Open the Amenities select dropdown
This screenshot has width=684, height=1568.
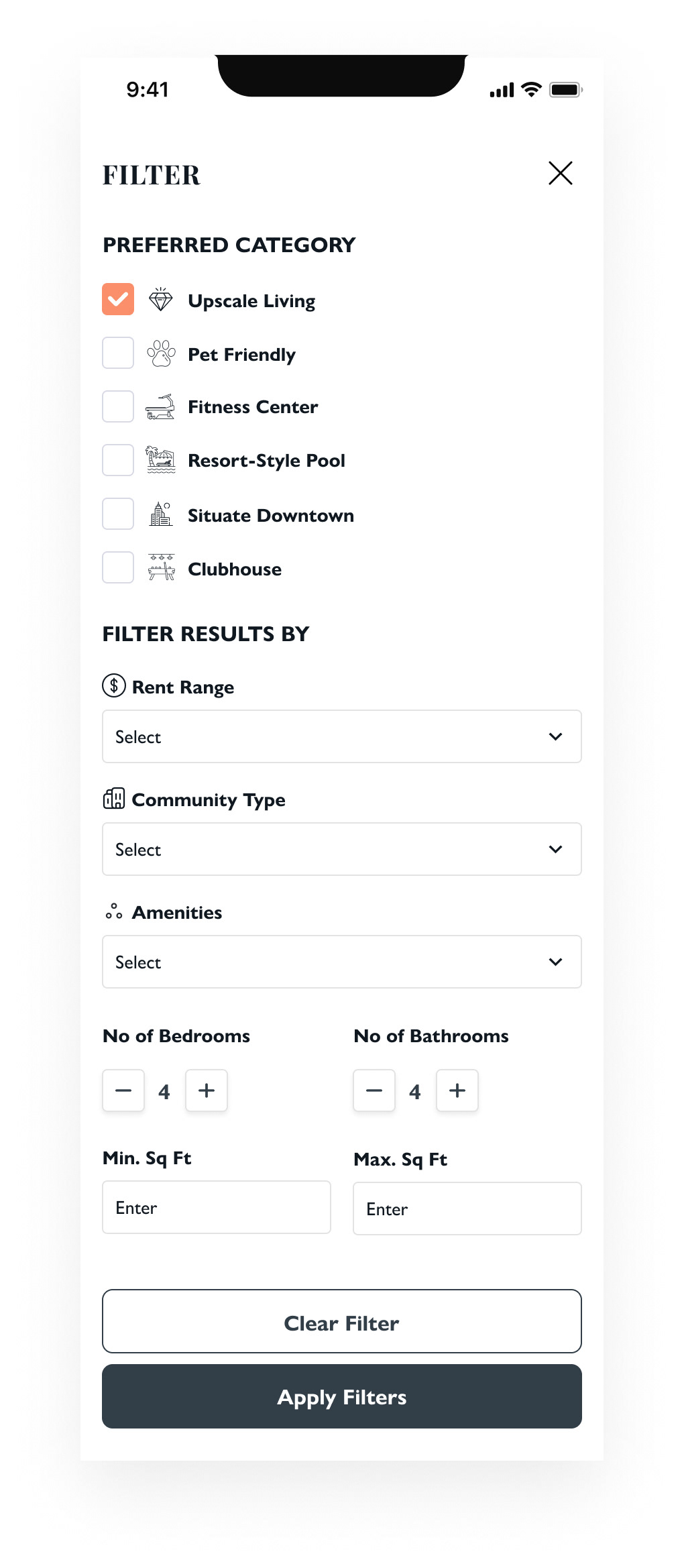pyautogui.click(x=341, y=962)
